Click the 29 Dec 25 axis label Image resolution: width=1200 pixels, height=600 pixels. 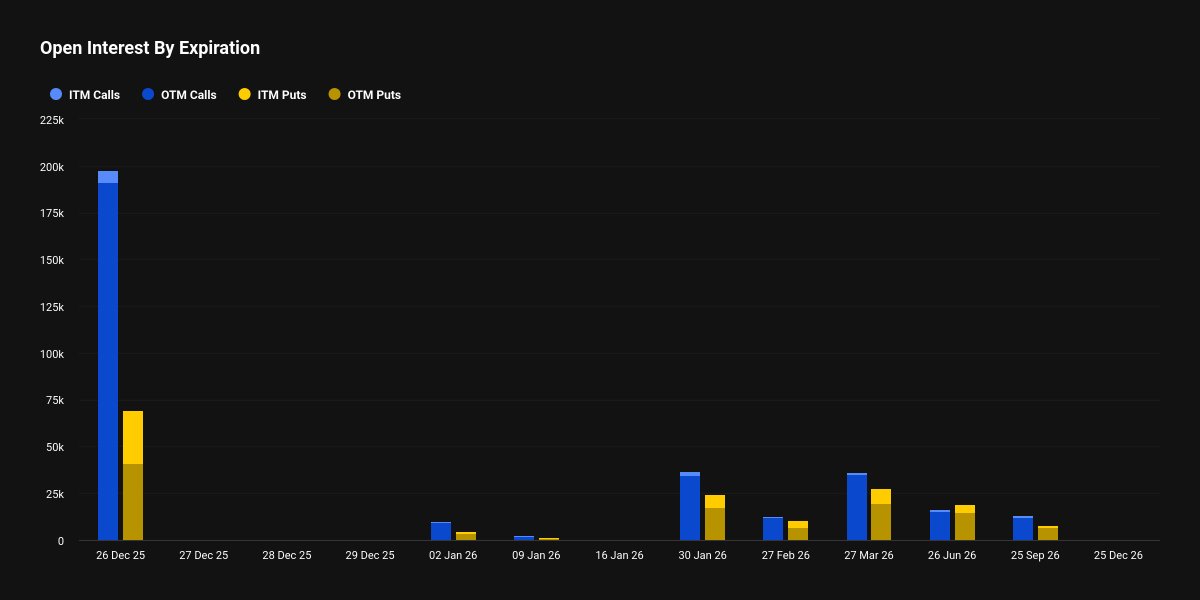[370, 555]
